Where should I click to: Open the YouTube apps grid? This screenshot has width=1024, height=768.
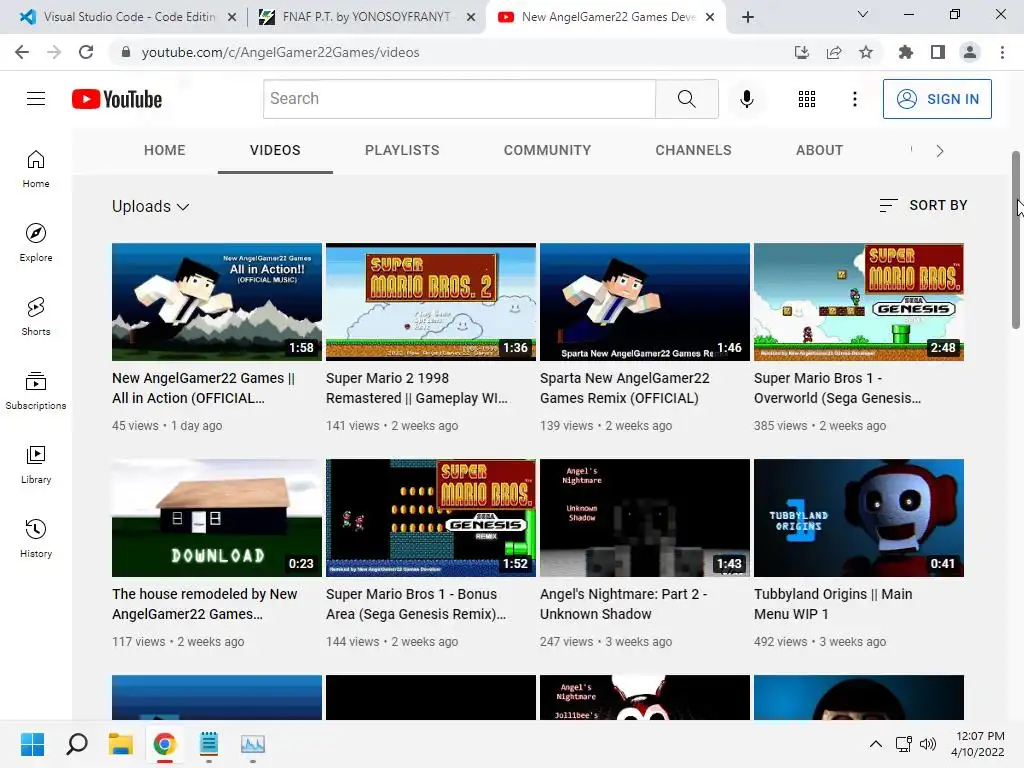pos(807,99)
